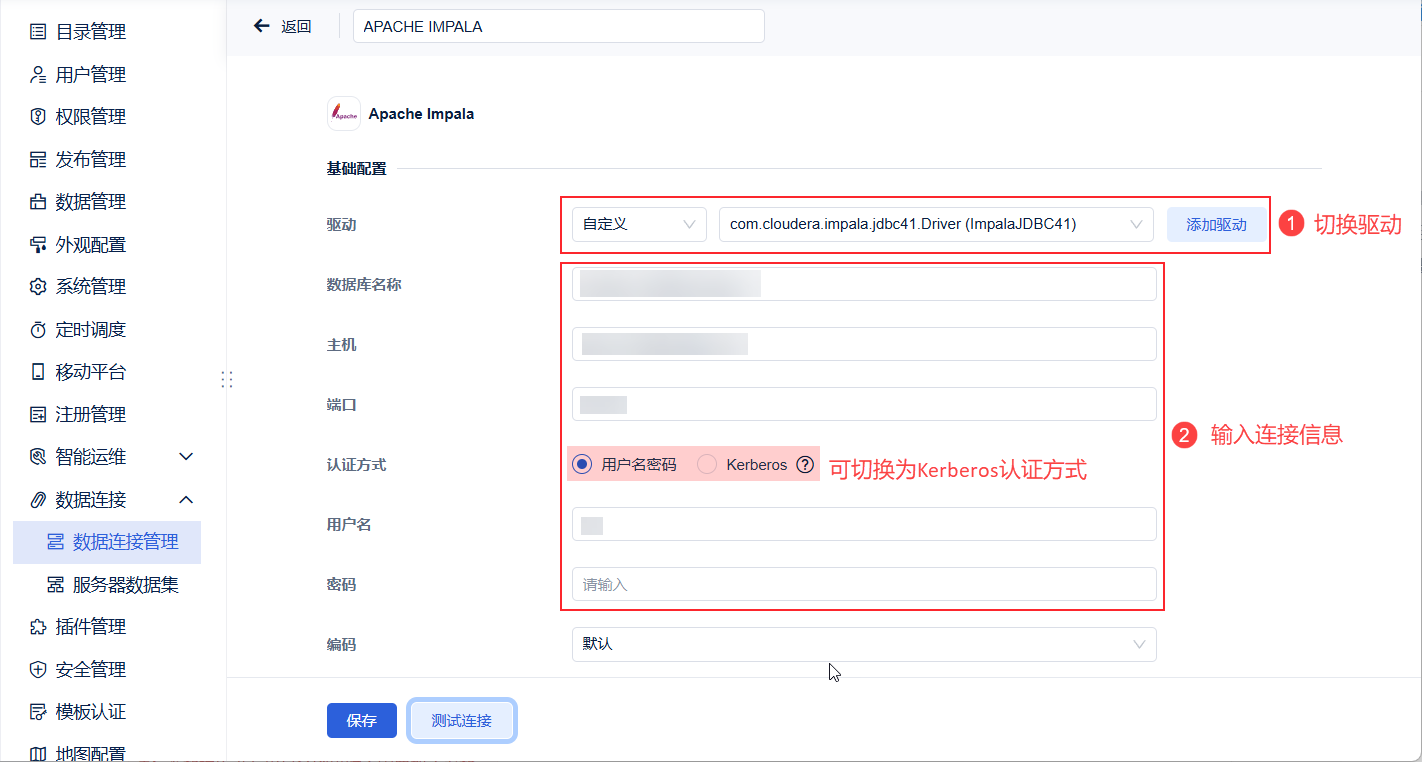The height and width of the screenshot is (762, 1422).
Task: Click the 数据连接 paperclip icon
Action: pyautogui.click(x=38, y=500)
